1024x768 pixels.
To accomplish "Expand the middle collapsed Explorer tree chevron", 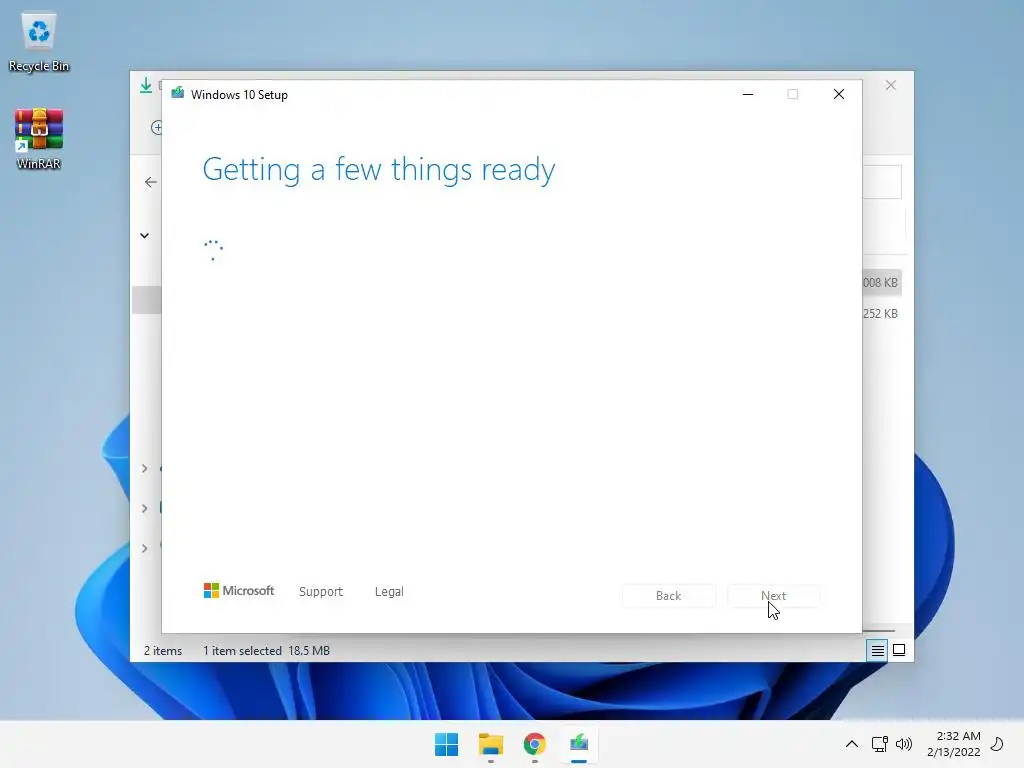I will 144,508.
